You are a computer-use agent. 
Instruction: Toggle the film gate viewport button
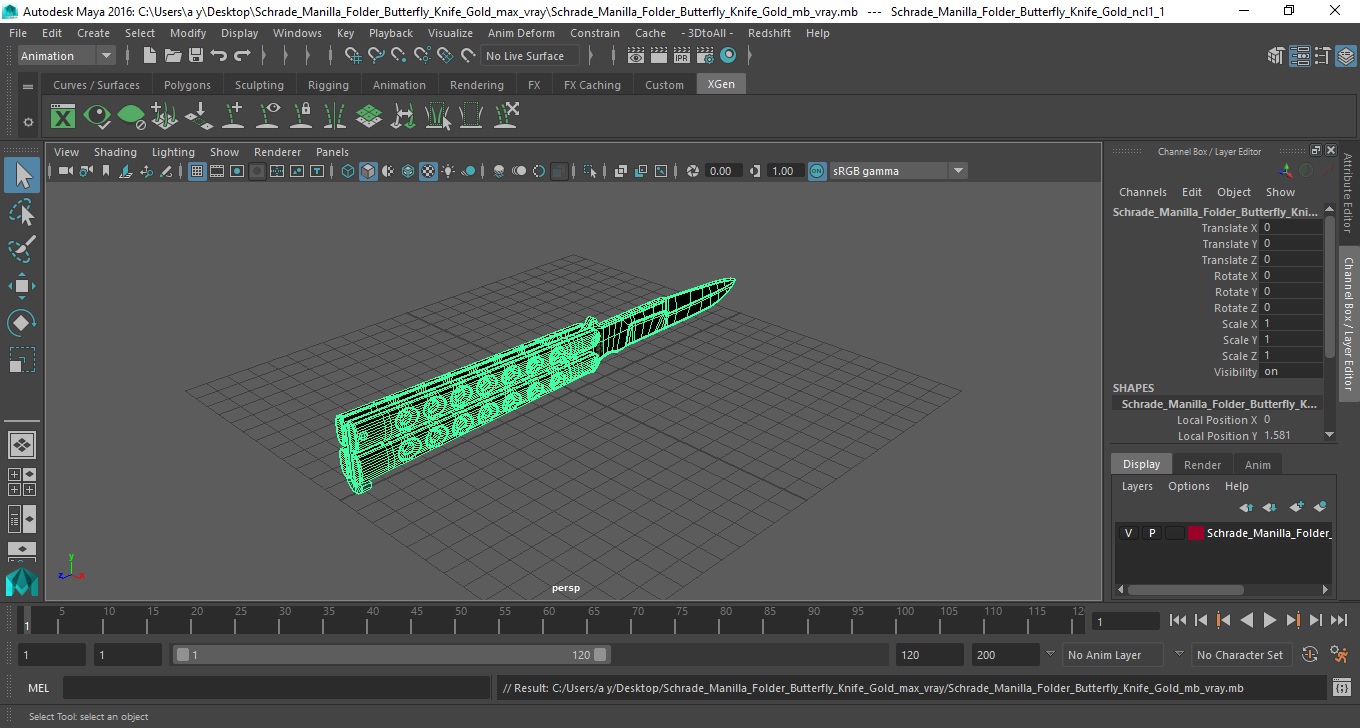point(217,171)
